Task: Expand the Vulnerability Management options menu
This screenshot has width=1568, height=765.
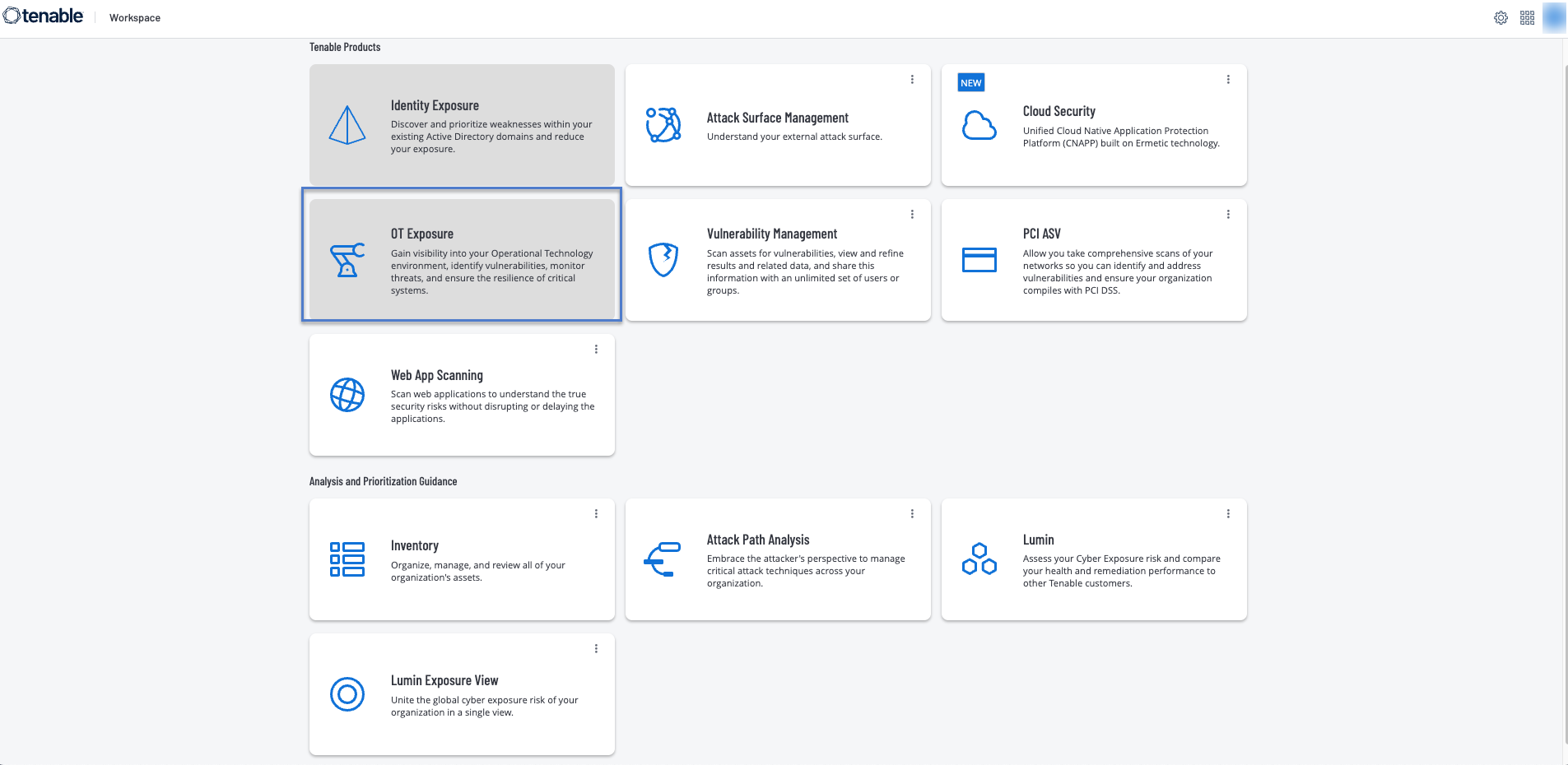Action: point(912,215)
